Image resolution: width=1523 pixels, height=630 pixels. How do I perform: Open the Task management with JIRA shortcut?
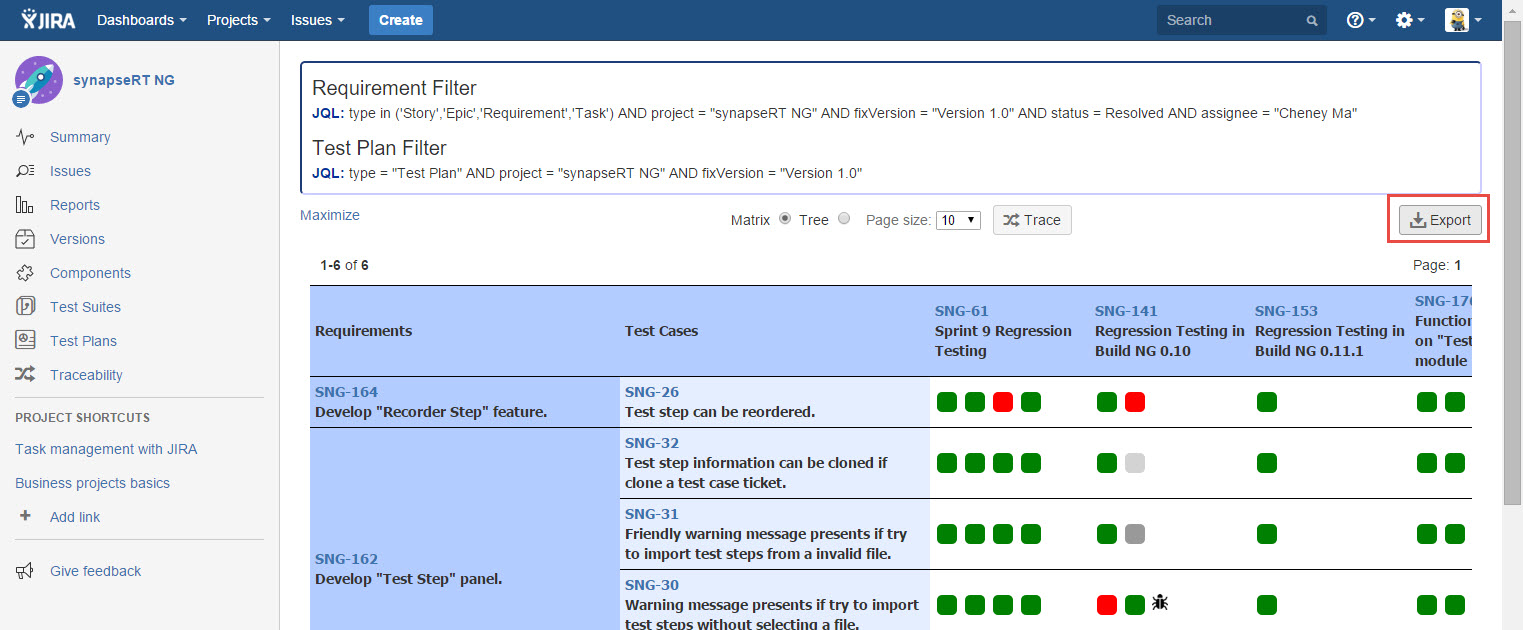click(106, 449)
